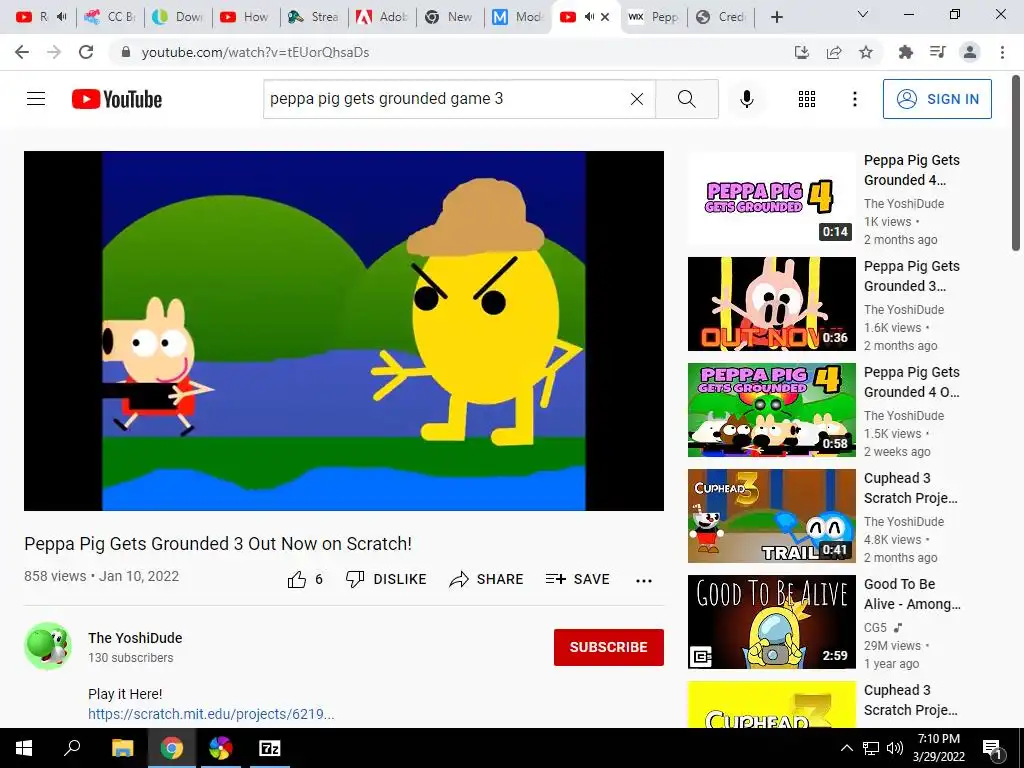The image size is (1024, 768).
Task: Click the SIGN IN button
Action: point(937,99)
